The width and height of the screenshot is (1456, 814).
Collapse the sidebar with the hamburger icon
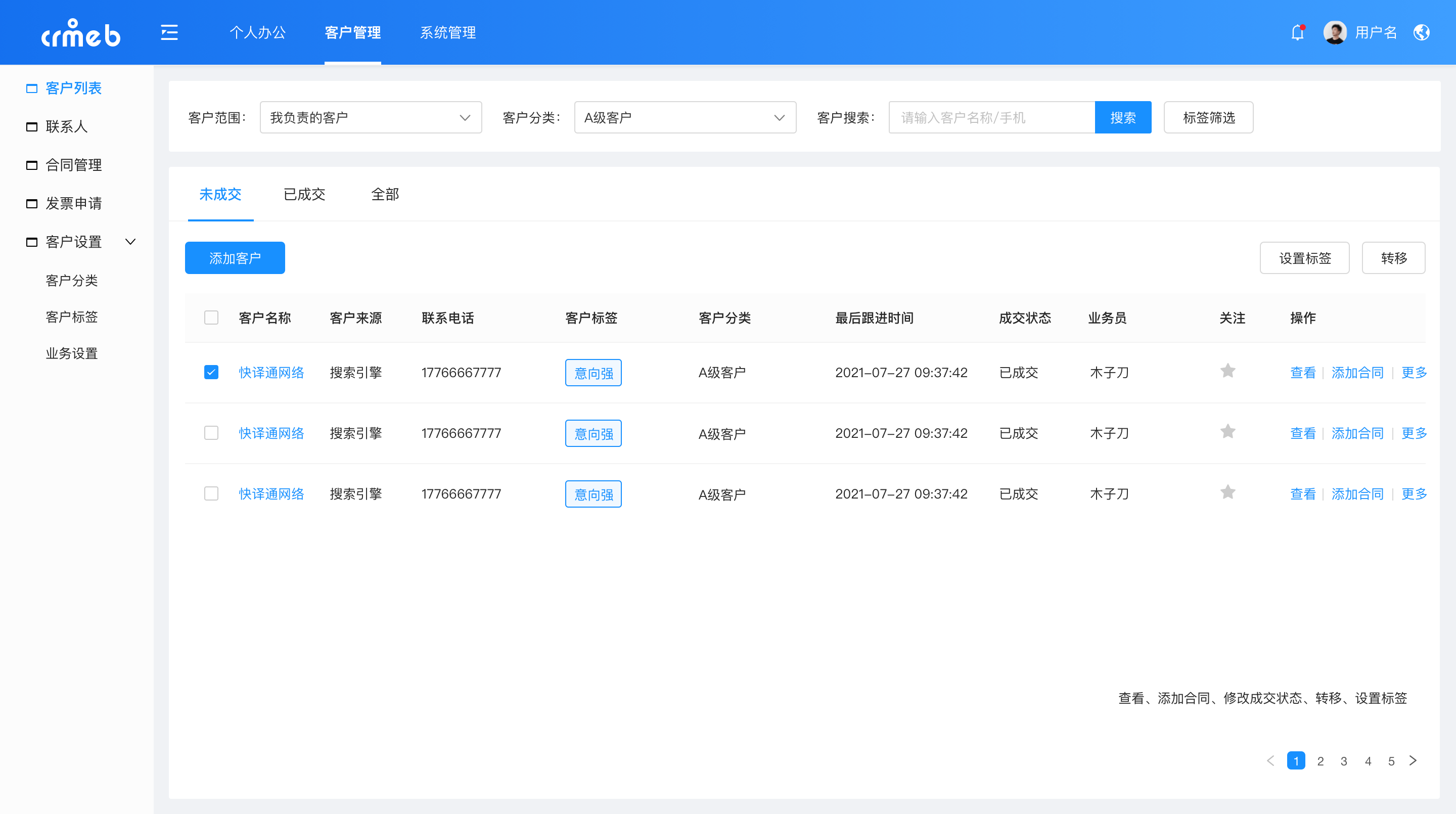pyautogui.click(x=169, y=32)
